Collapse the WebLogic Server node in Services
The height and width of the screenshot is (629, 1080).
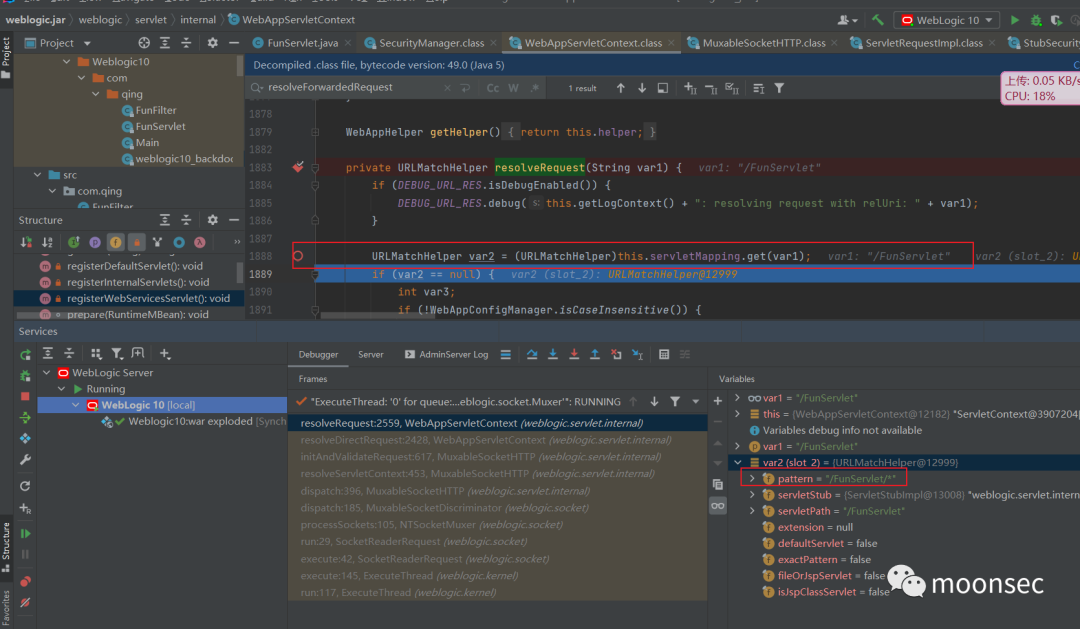[x=46, y=373]
